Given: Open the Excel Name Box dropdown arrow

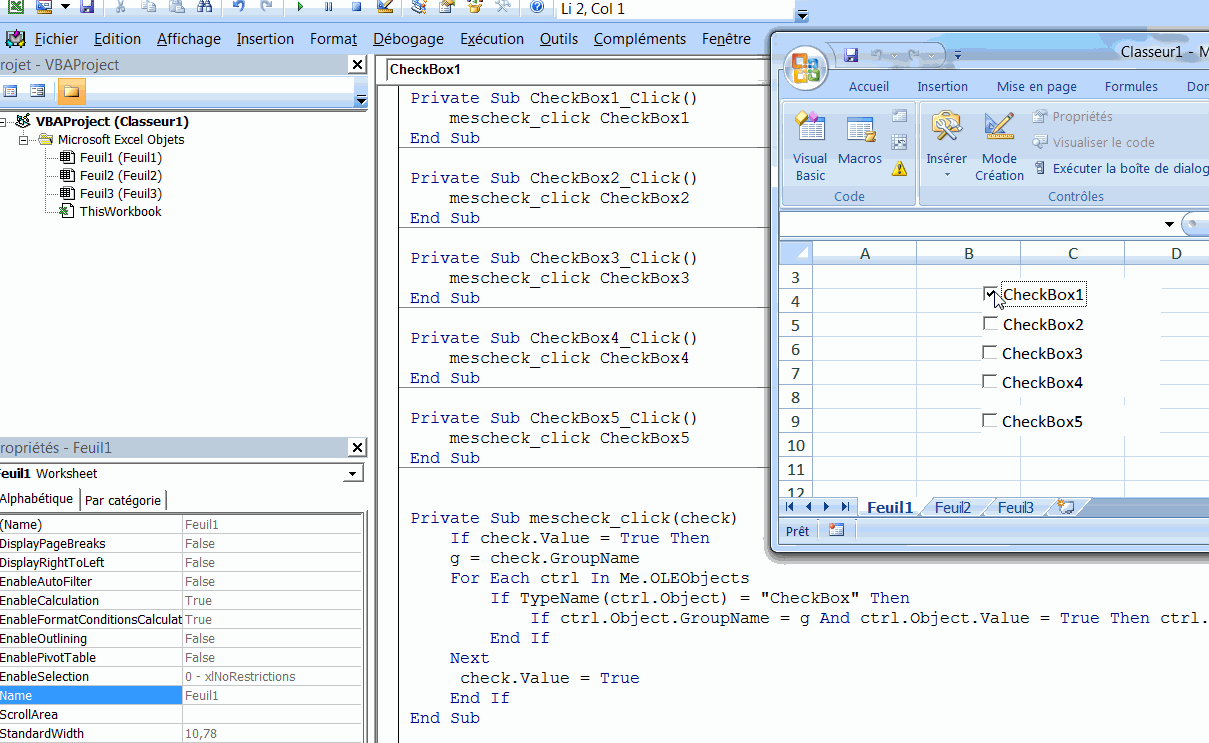Looking at the screenshot, I should click(x=1169, y=223).
